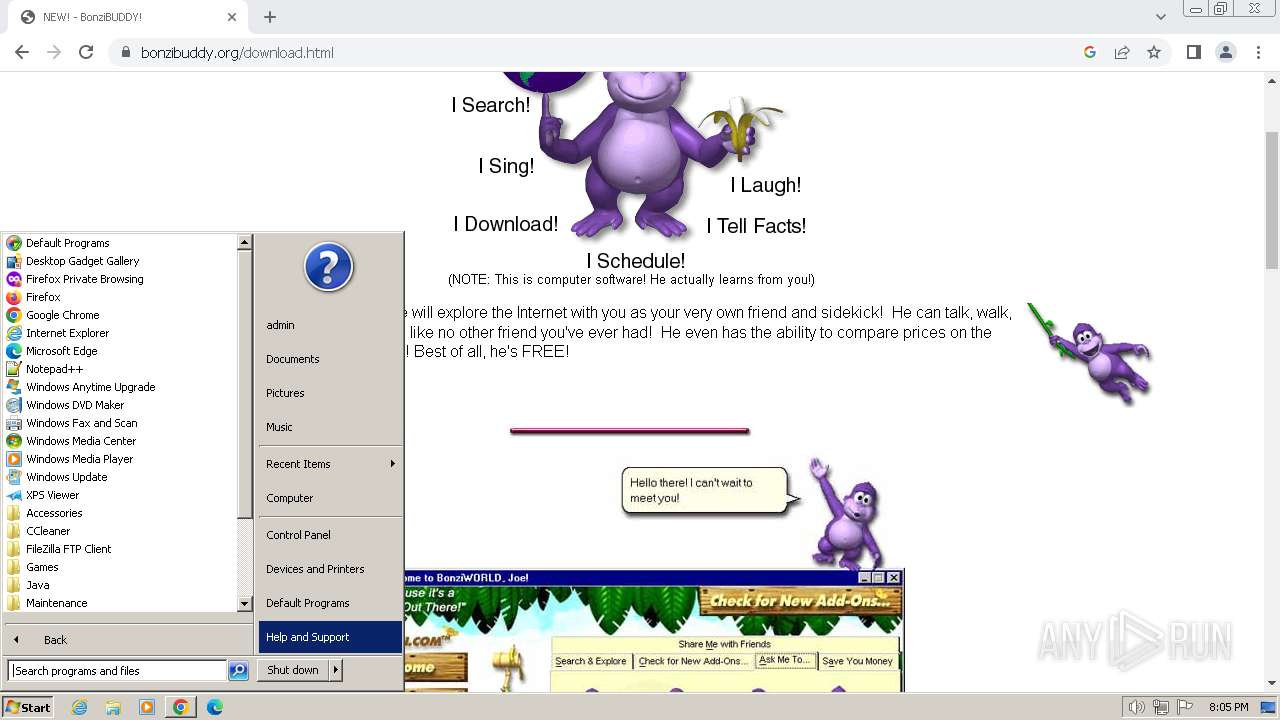Image resolution: width=1280 pixels, height=720 pixels.
Task: Focus the Search programs and files box
Action: click(117, 671)
